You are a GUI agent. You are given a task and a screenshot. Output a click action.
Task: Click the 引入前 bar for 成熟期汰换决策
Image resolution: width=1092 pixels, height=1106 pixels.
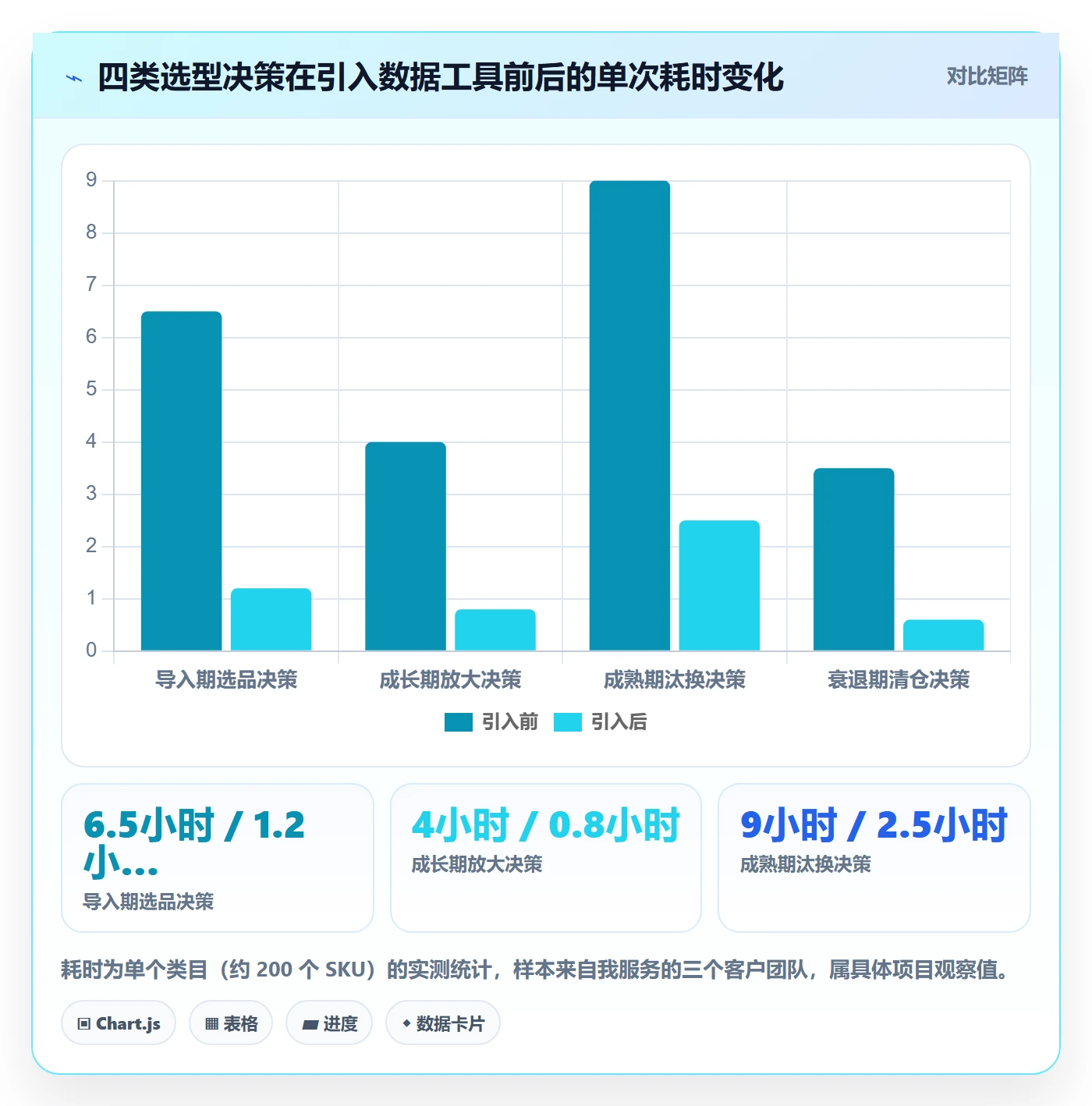click(x=630, y=416)
